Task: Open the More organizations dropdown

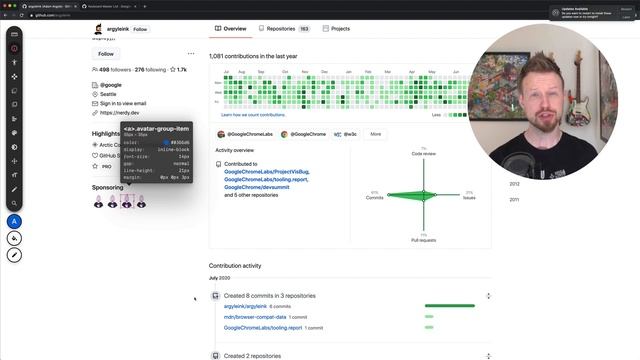Action: [x=376, y=134]
